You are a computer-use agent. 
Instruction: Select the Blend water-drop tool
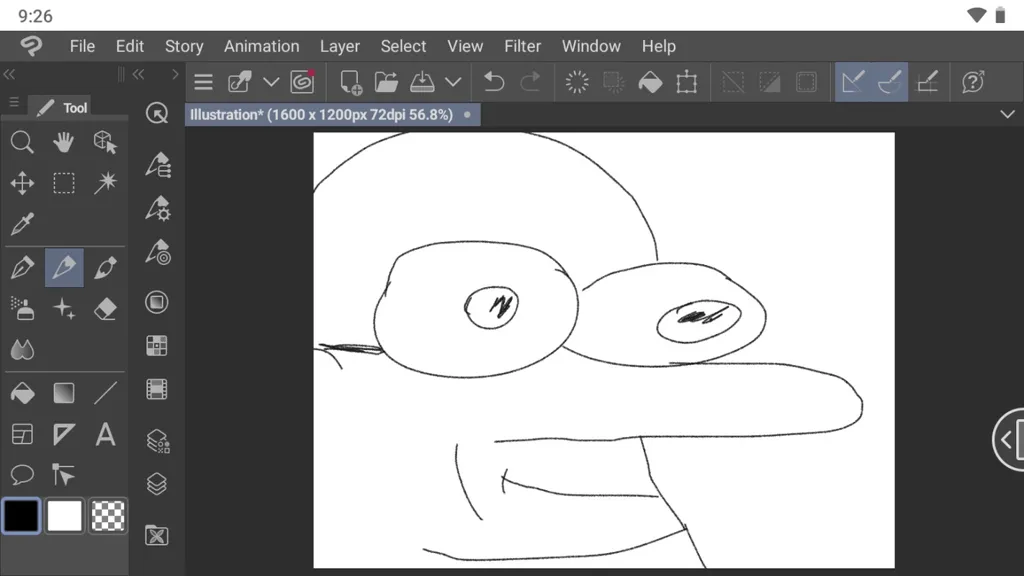click(22, 349)
